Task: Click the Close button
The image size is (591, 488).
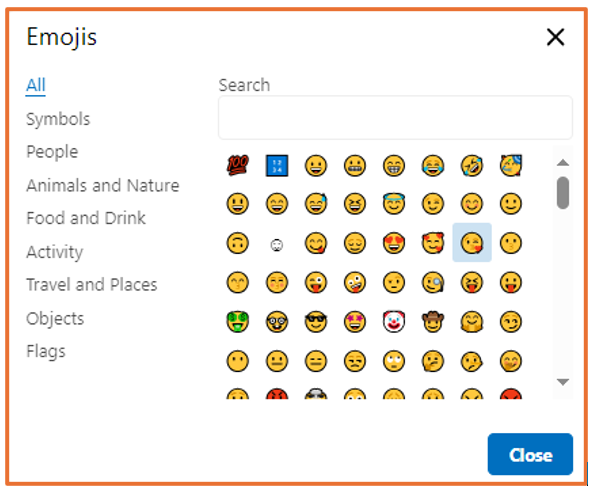Action: tap(530, 454)
